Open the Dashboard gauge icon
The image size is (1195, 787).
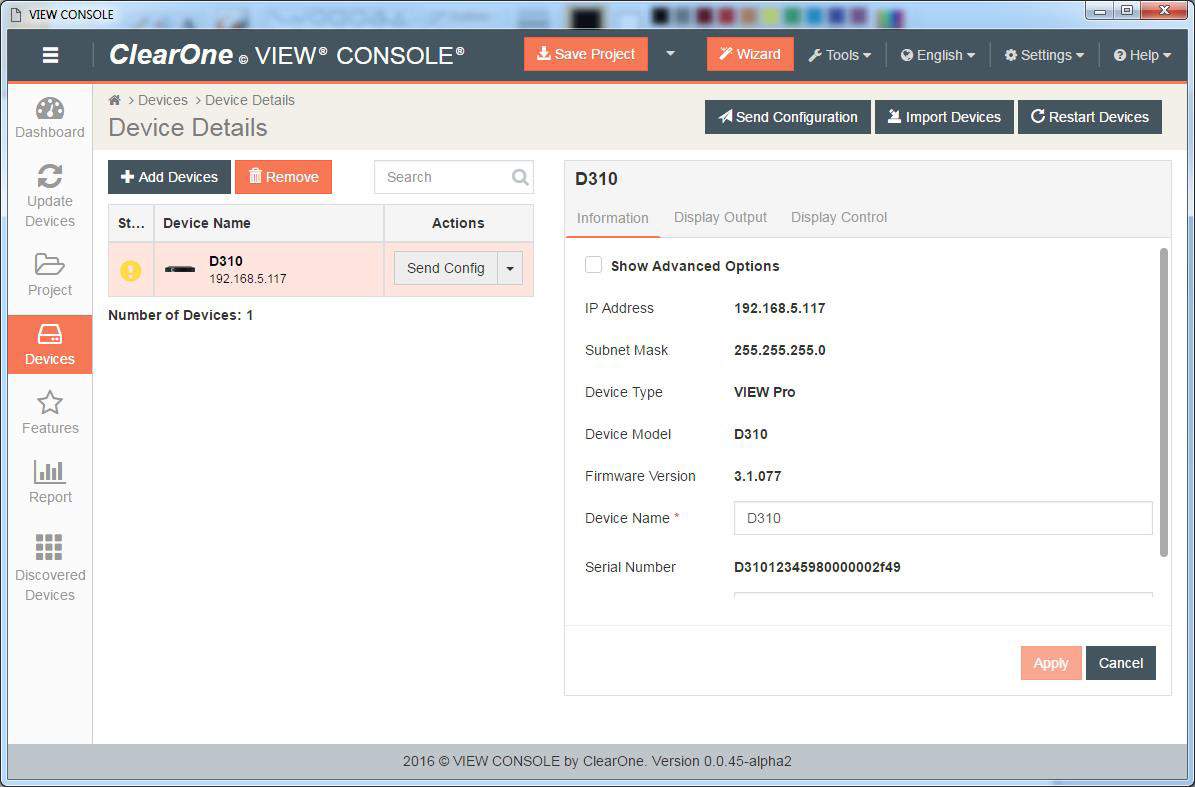[50, 108]
